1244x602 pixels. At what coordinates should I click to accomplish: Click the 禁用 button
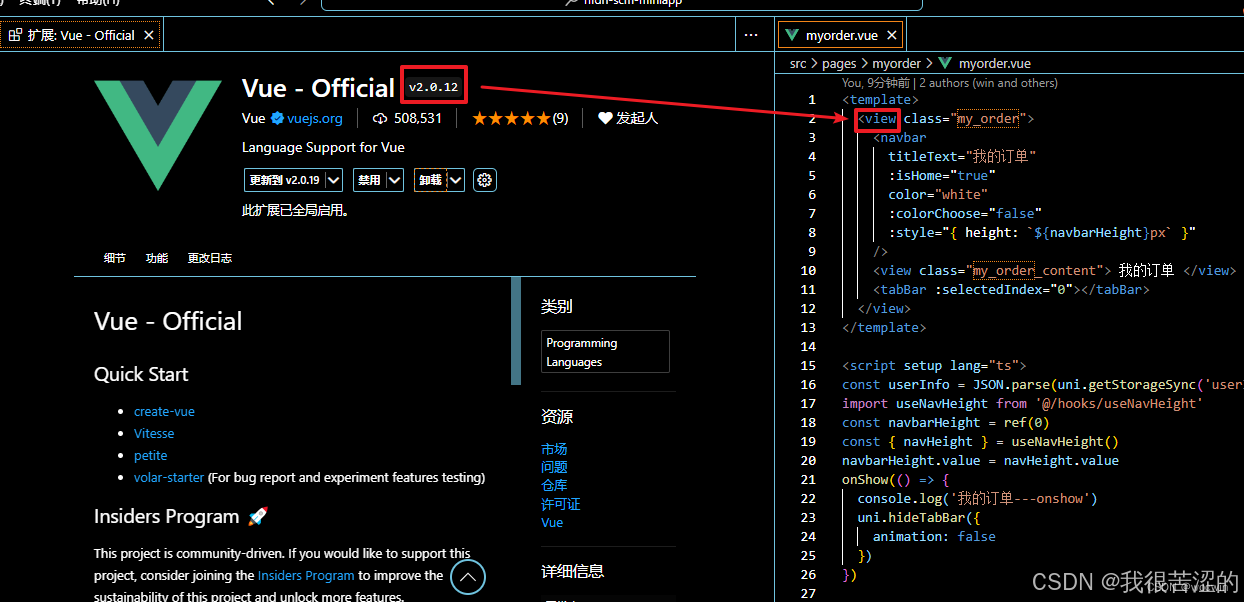click(370, 180)
